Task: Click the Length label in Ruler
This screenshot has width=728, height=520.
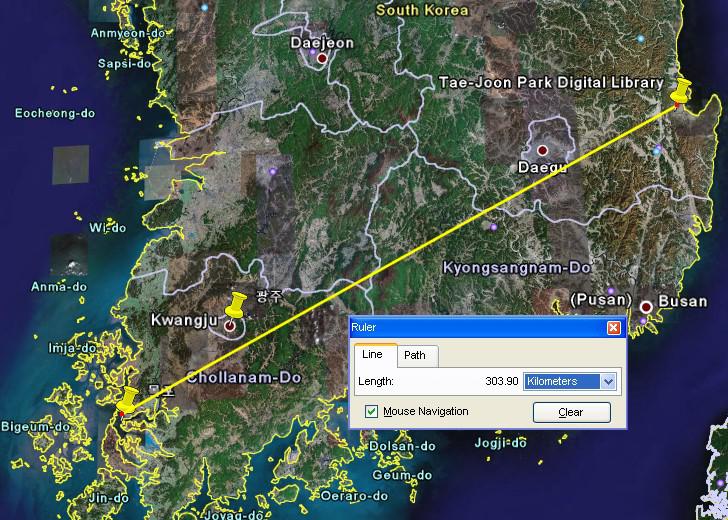Action: click(x=376, y=382)
